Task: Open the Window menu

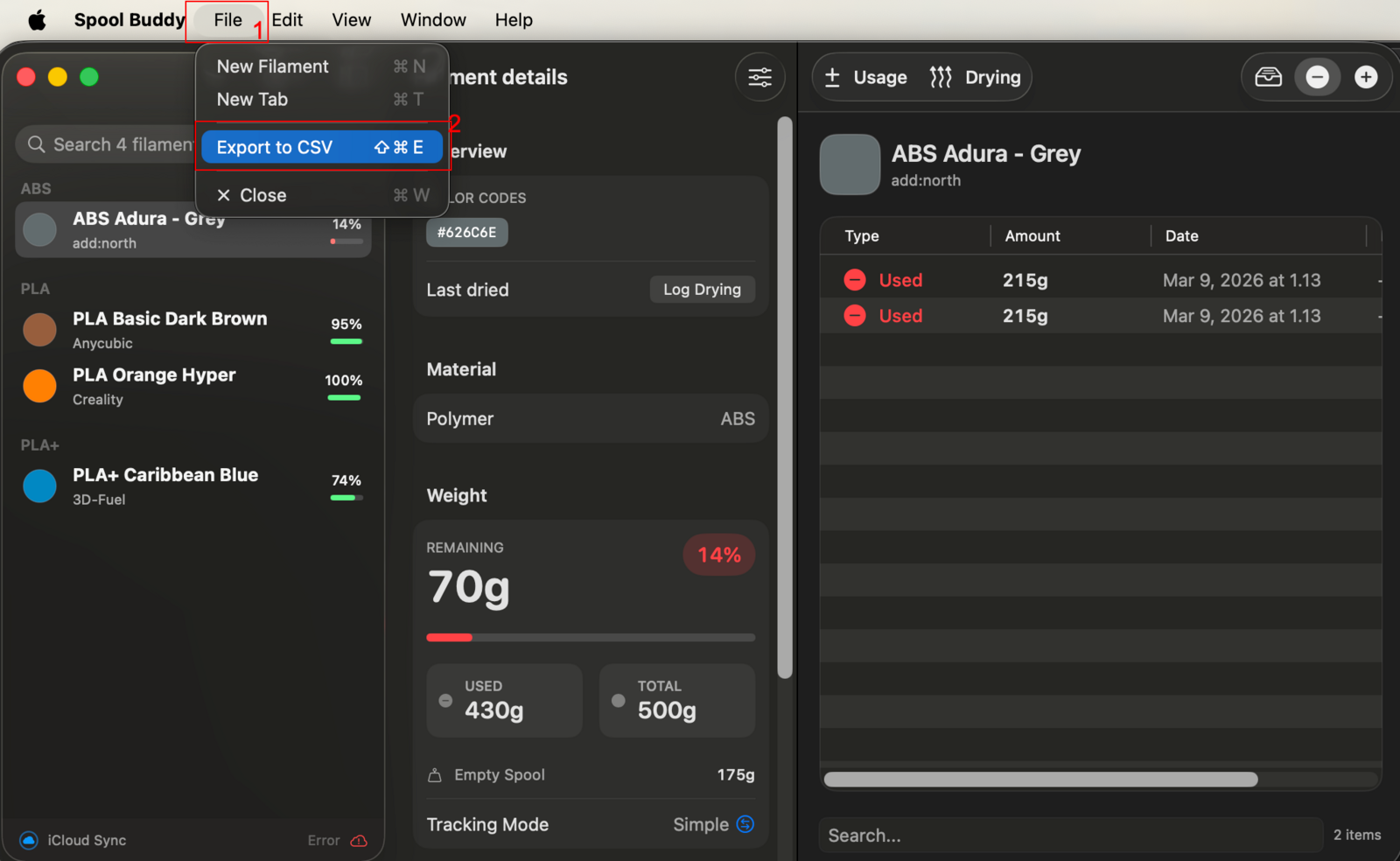Action: coord(433,19)
